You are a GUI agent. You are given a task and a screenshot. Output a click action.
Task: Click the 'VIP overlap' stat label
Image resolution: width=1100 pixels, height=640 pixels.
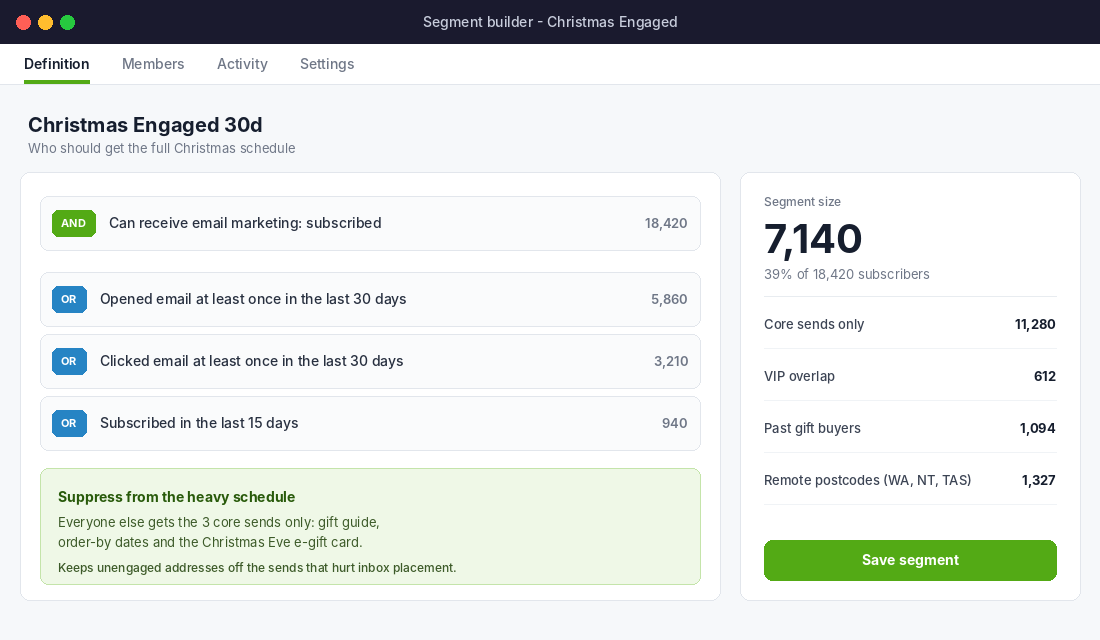point(799,376)
